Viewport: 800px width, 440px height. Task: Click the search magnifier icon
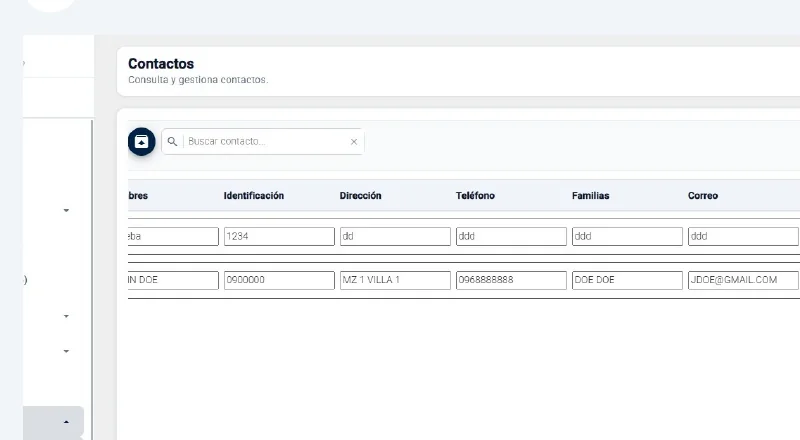click(x=172, y=141)
